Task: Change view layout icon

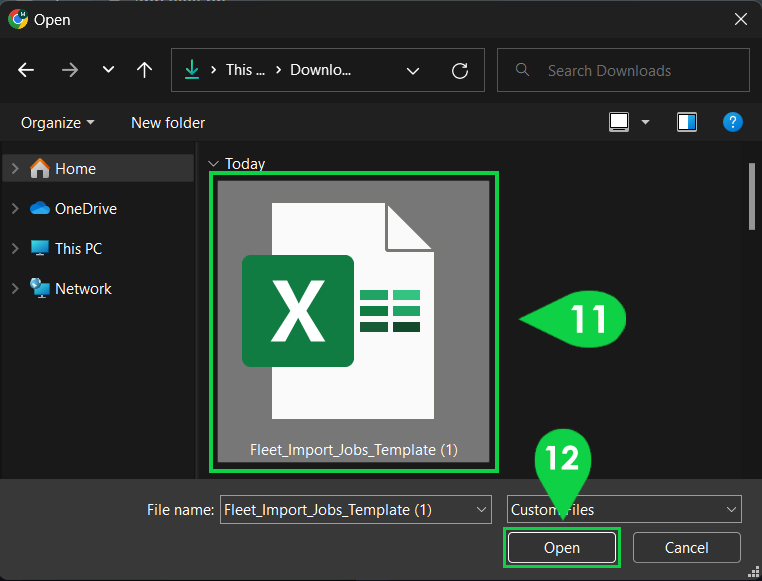Action: (619, 122)
